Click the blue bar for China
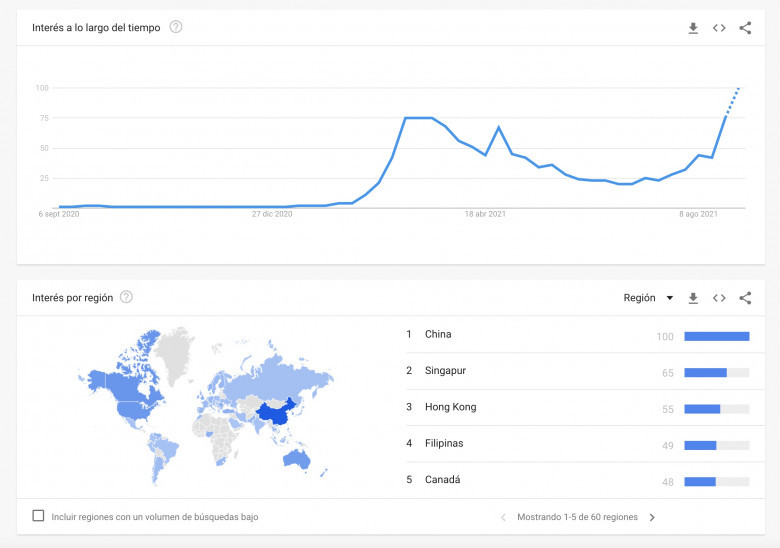This screenshot has width=780, height=548. (717, 337)
